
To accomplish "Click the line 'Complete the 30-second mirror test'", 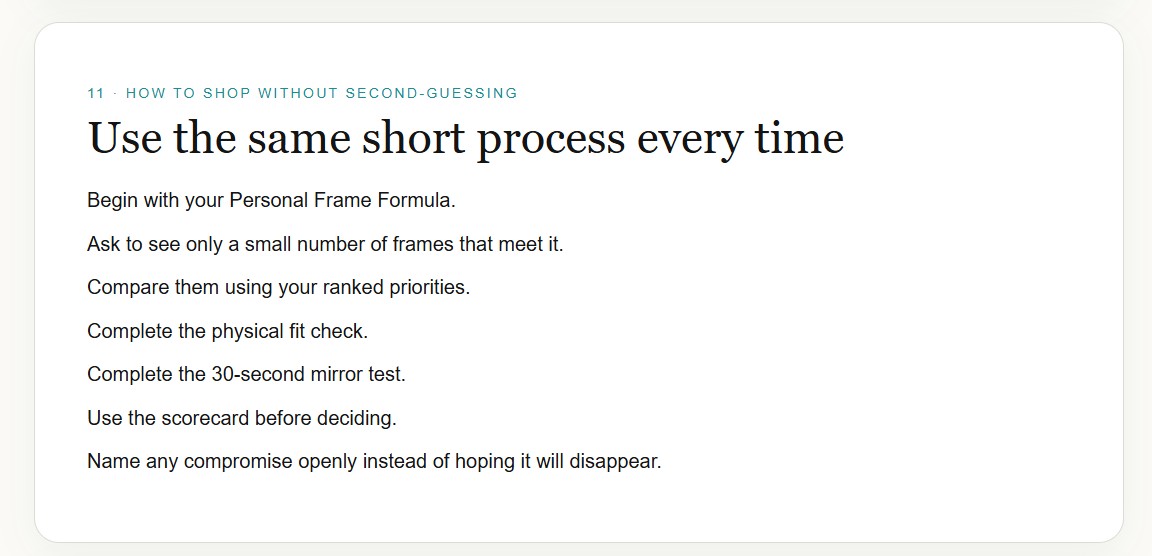I will pyautogui.click(x=246, y=375).
